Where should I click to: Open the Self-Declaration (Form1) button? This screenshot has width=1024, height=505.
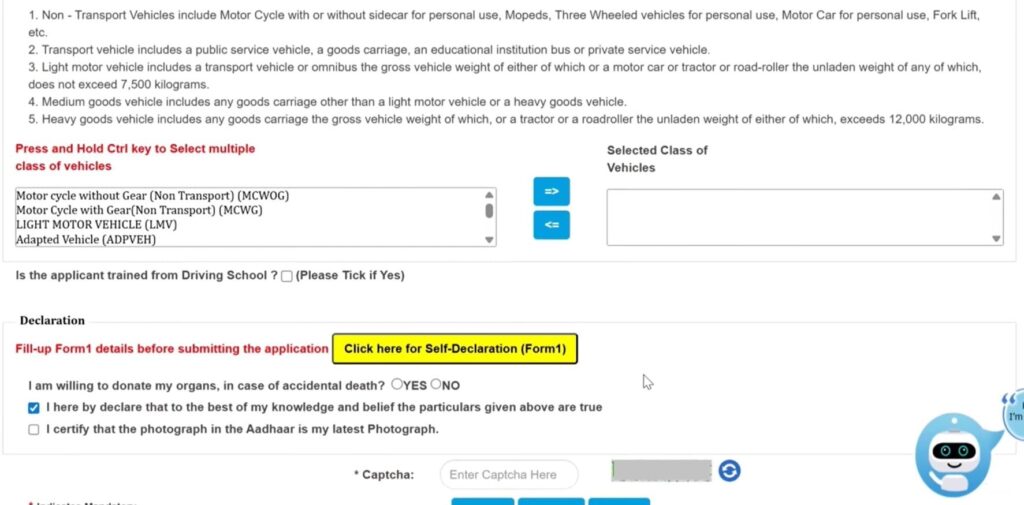point(455,349)
